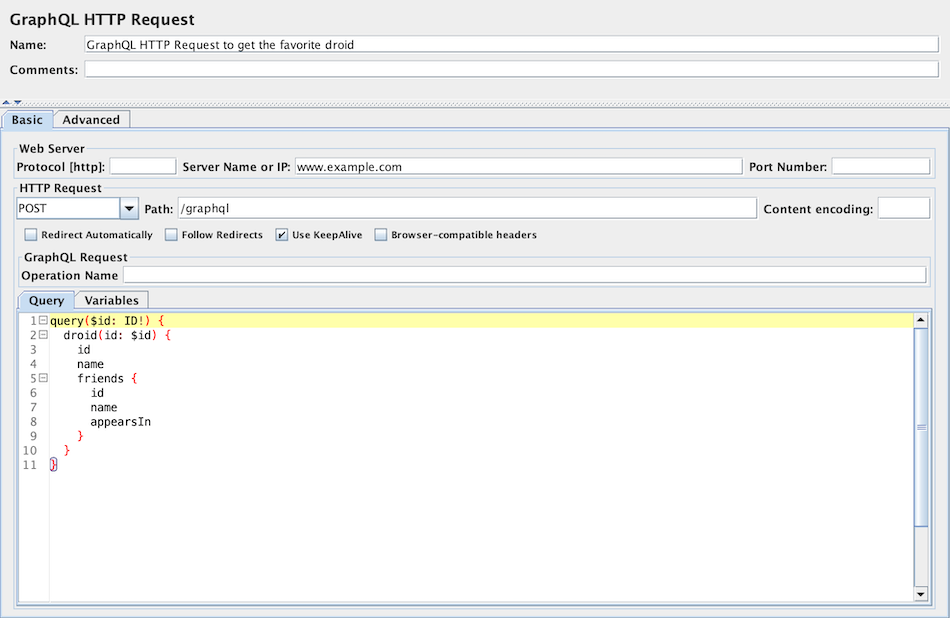
Task: Switch to the Advanced tab
Action: coord(91,120)
